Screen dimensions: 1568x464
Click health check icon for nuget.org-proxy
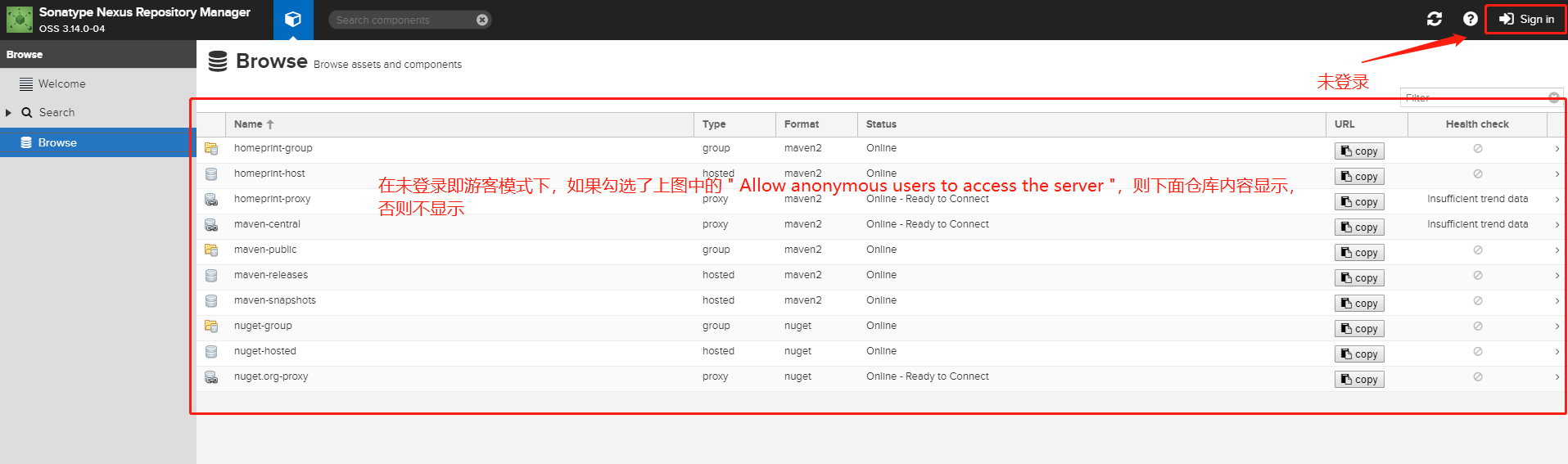(x=1478, y=377)
